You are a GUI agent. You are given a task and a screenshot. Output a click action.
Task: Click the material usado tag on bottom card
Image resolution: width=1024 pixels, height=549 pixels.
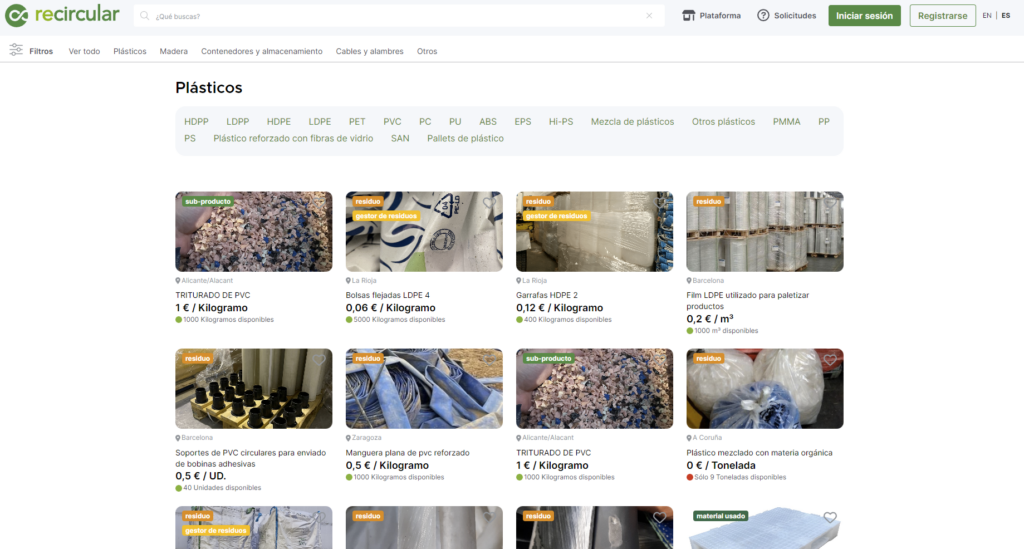tap(720, 516)
